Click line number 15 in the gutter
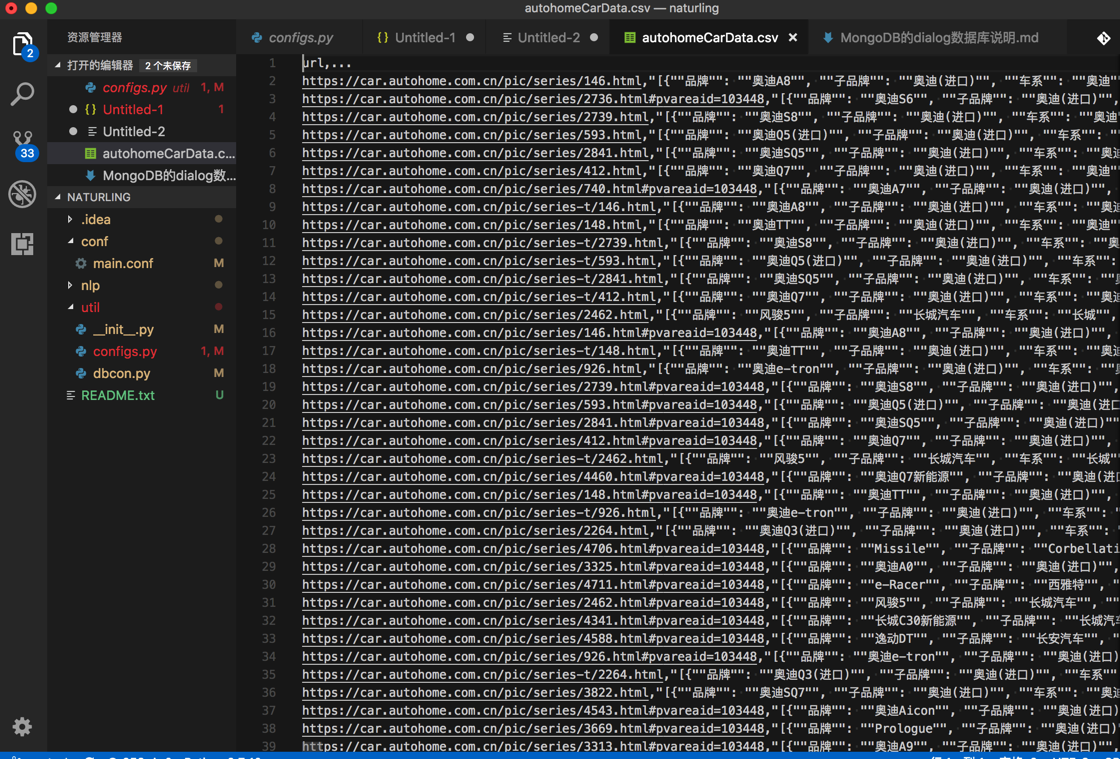1120x759 pixels. coord(269,315)
